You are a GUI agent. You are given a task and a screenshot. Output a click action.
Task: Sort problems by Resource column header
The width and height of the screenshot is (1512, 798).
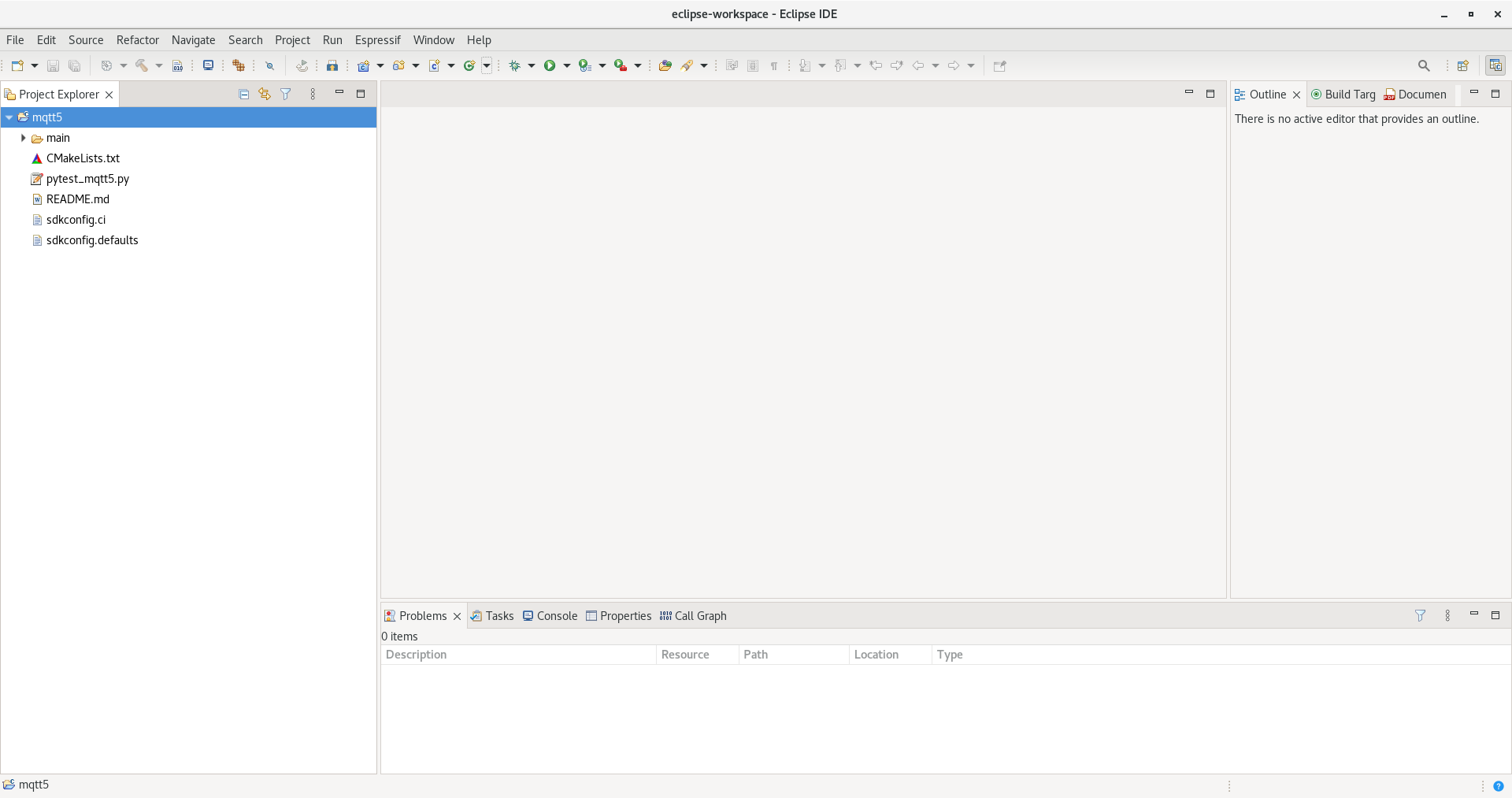698,655
